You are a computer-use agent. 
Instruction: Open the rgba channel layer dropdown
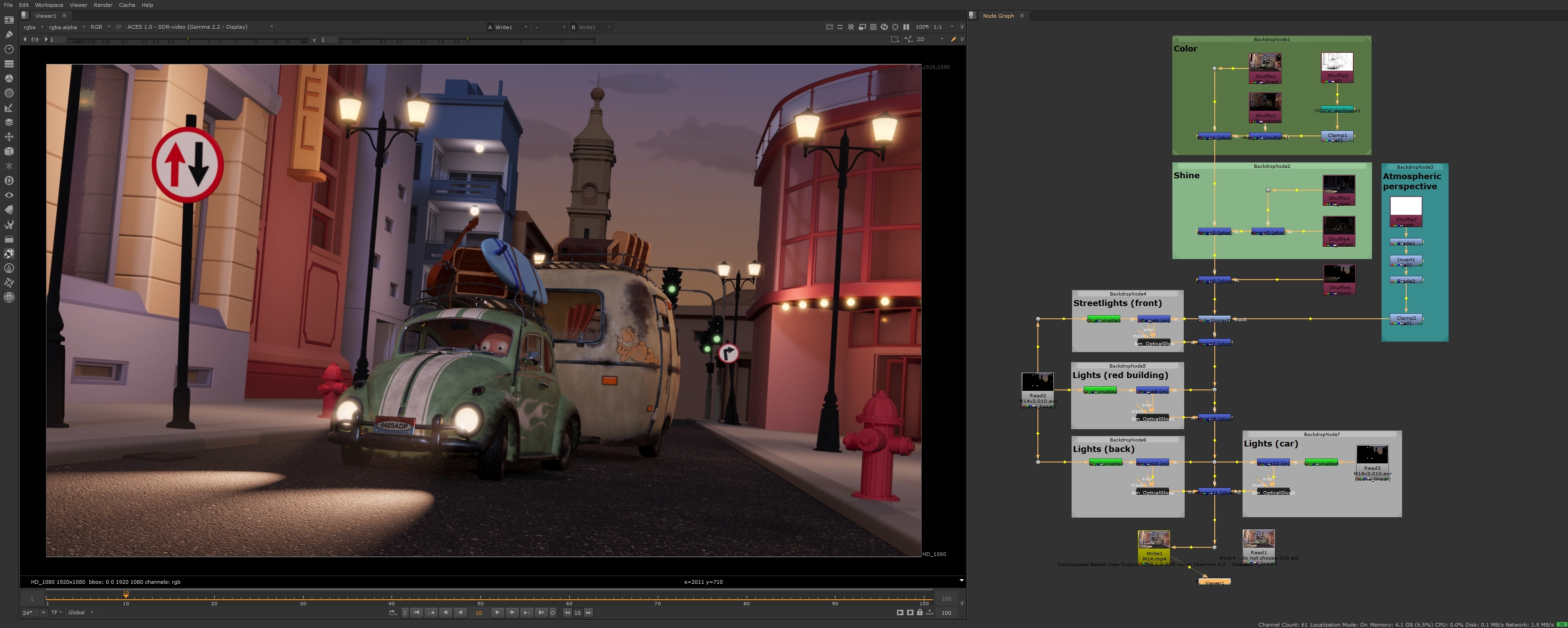33,27
